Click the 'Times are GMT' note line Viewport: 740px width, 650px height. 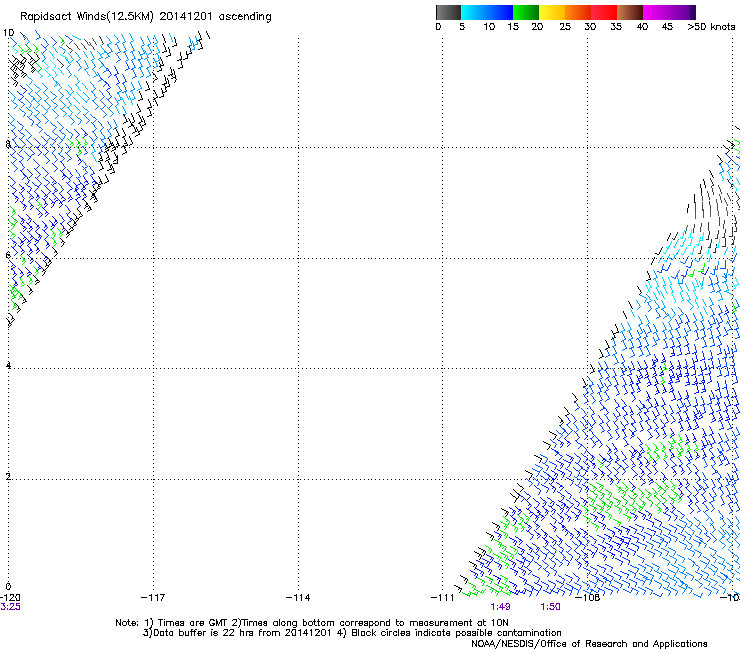click(x=312, y=623)
